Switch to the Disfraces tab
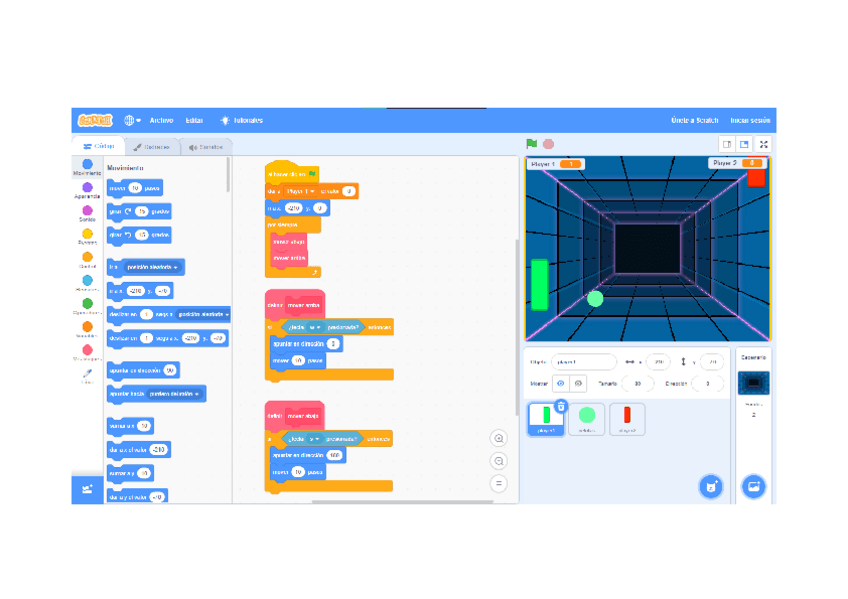 click(x=152, y=147)
